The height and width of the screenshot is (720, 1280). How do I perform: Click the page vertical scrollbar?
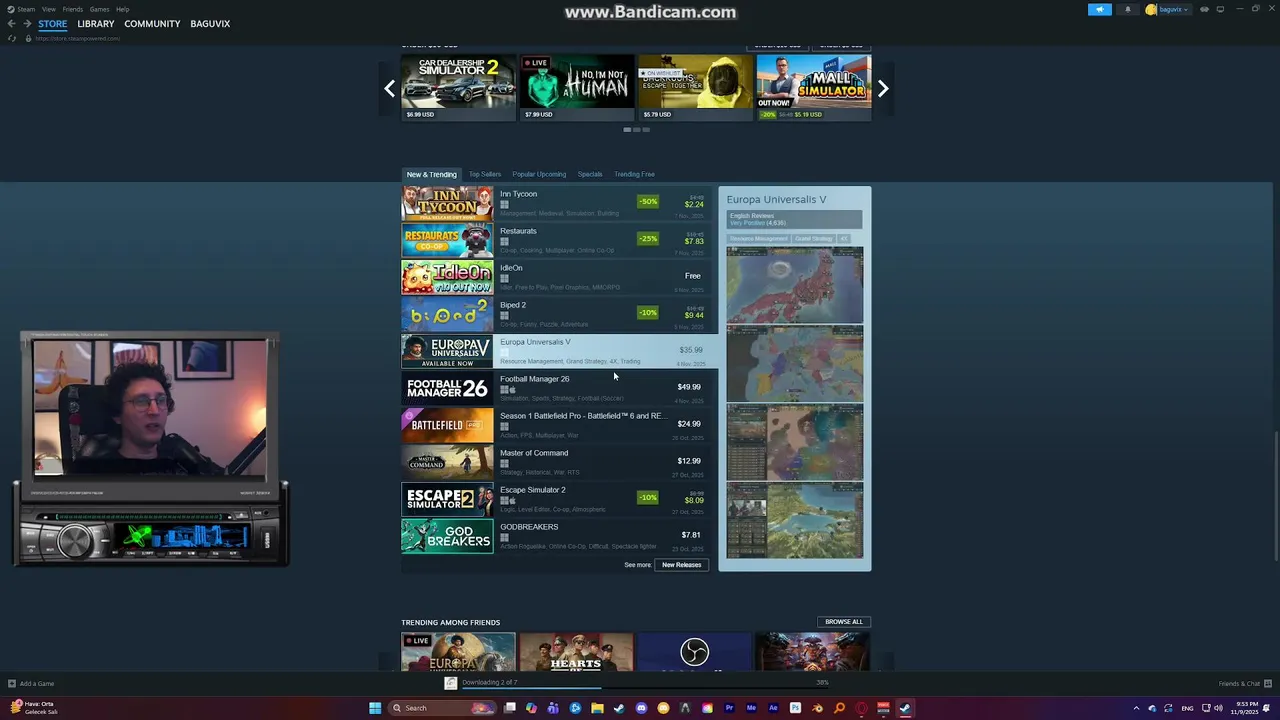click(x=1275, y=495)
